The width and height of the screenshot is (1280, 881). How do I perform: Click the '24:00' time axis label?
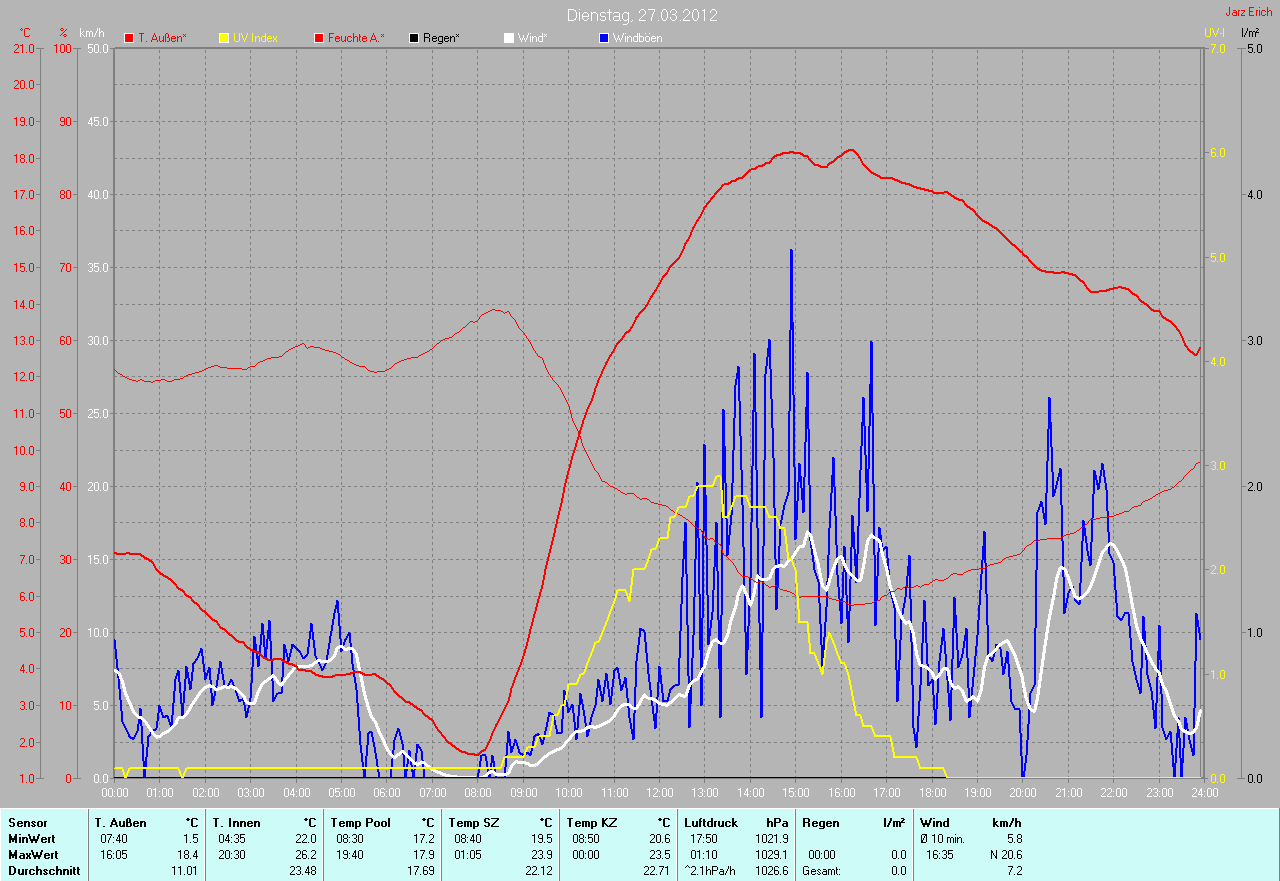(1204, 793)
